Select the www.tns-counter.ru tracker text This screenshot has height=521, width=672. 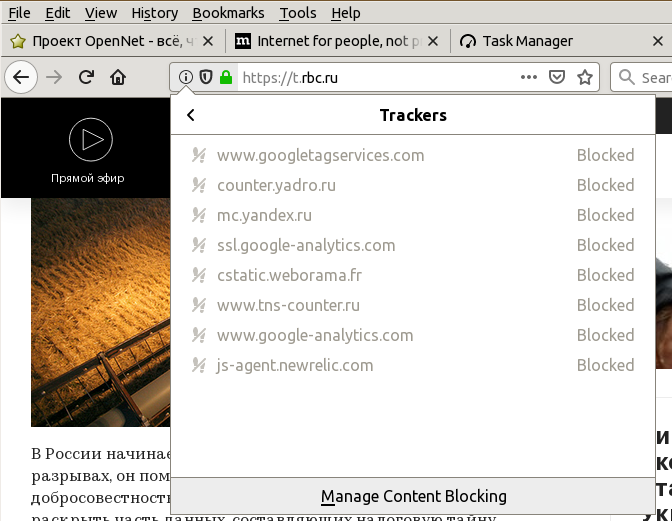288,305
